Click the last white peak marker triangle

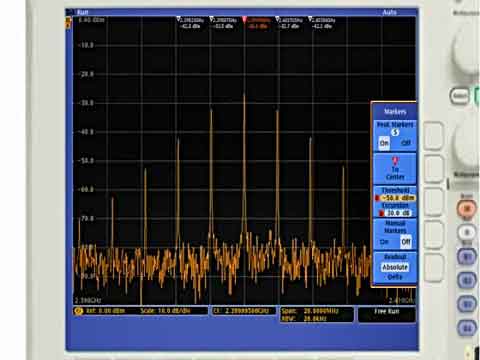[310, 19]
